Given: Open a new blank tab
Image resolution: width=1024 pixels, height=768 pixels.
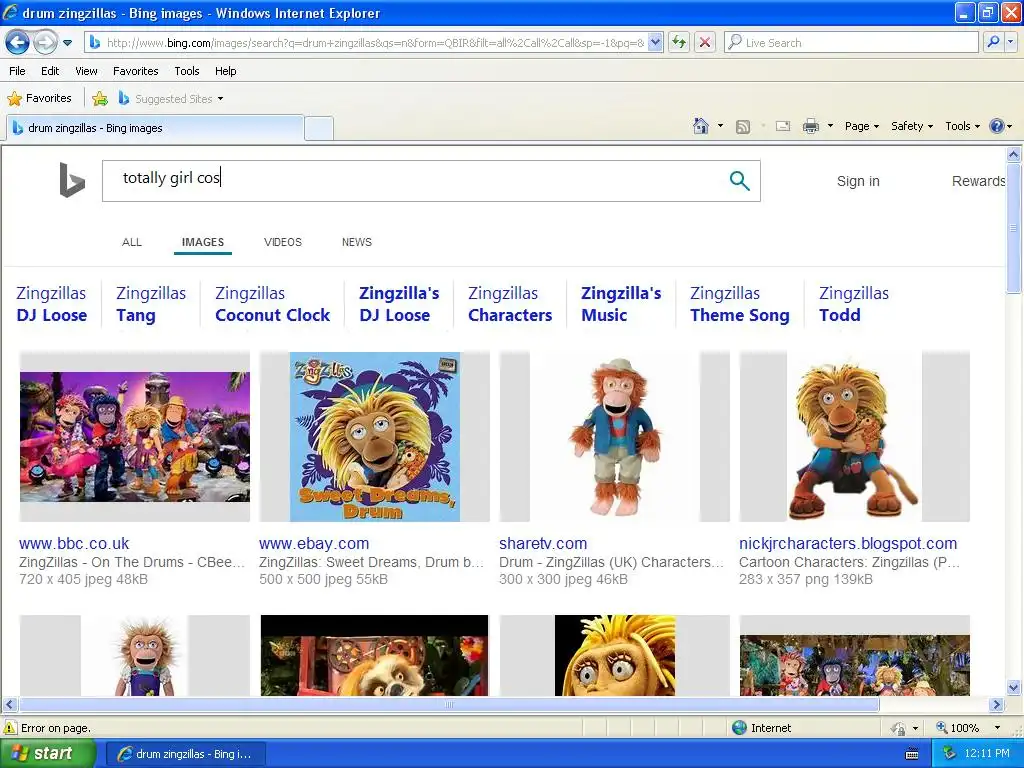Looking at the screenshot, I should click(319, 129).
